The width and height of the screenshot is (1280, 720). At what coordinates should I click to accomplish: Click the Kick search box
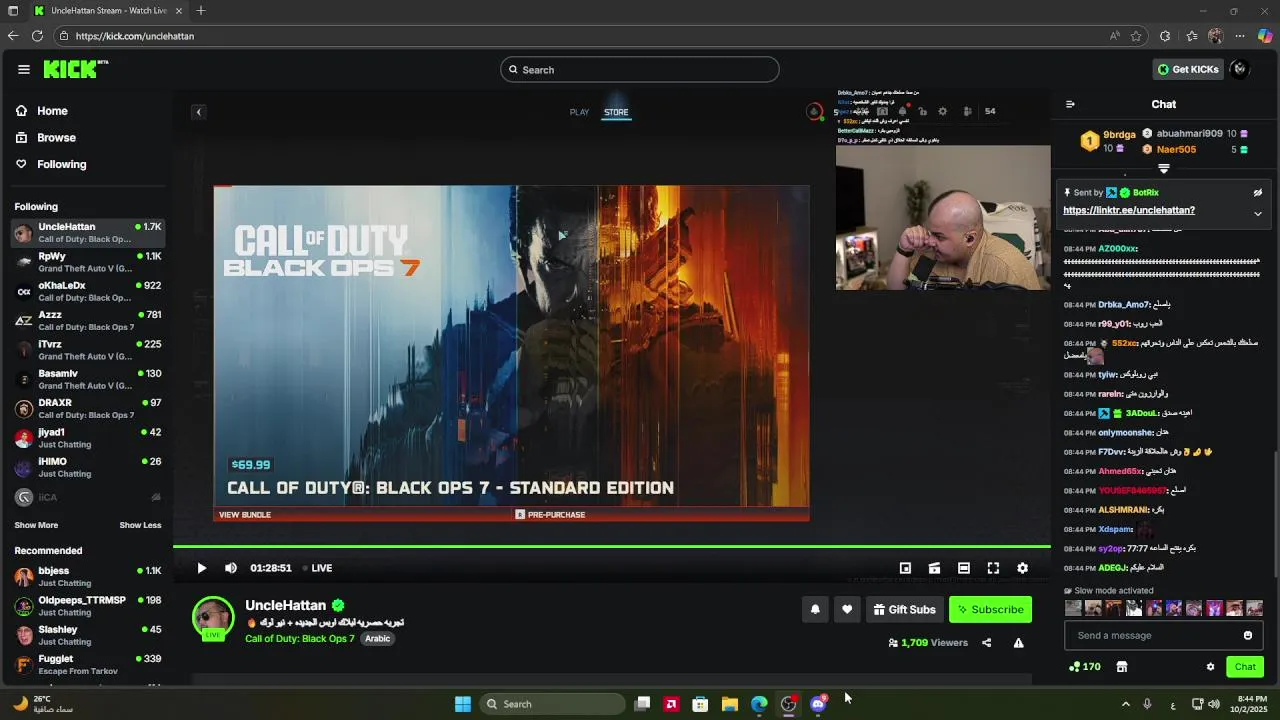tap(640, 69)
